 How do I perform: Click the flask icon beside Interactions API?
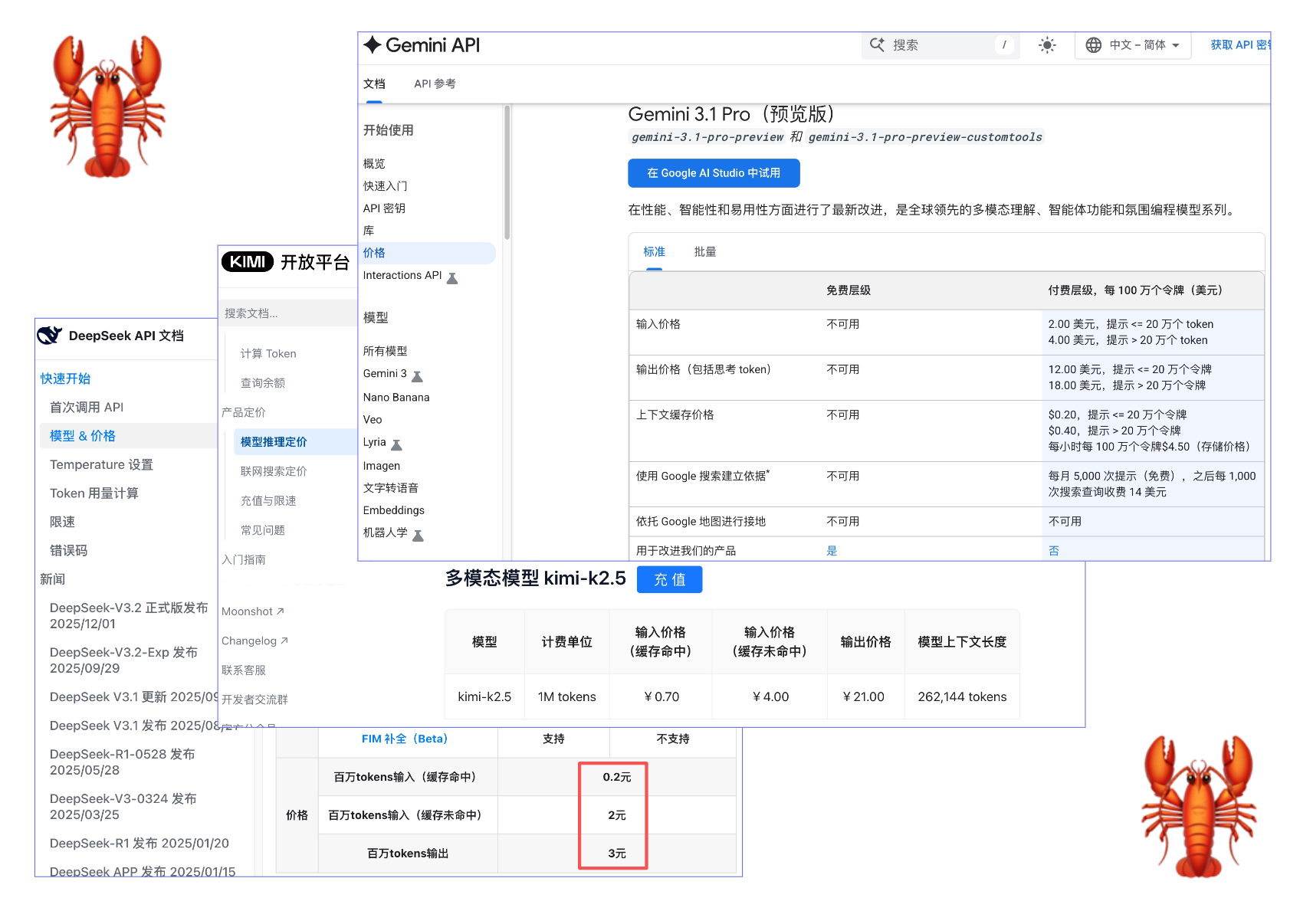(452, 278)
